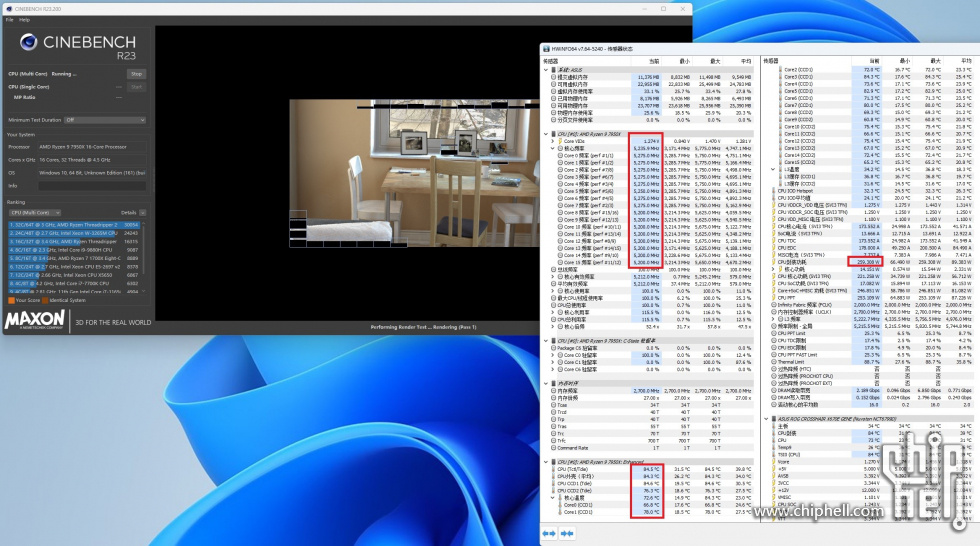
Task: Click the Thermal Limit row icon
Action: [x=774, y=362]
